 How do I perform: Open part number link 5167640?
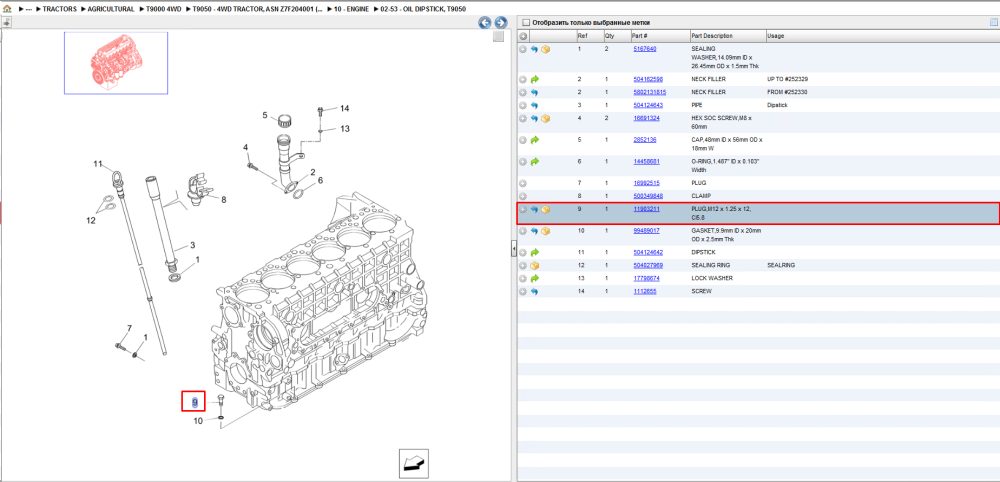[645, 48]
